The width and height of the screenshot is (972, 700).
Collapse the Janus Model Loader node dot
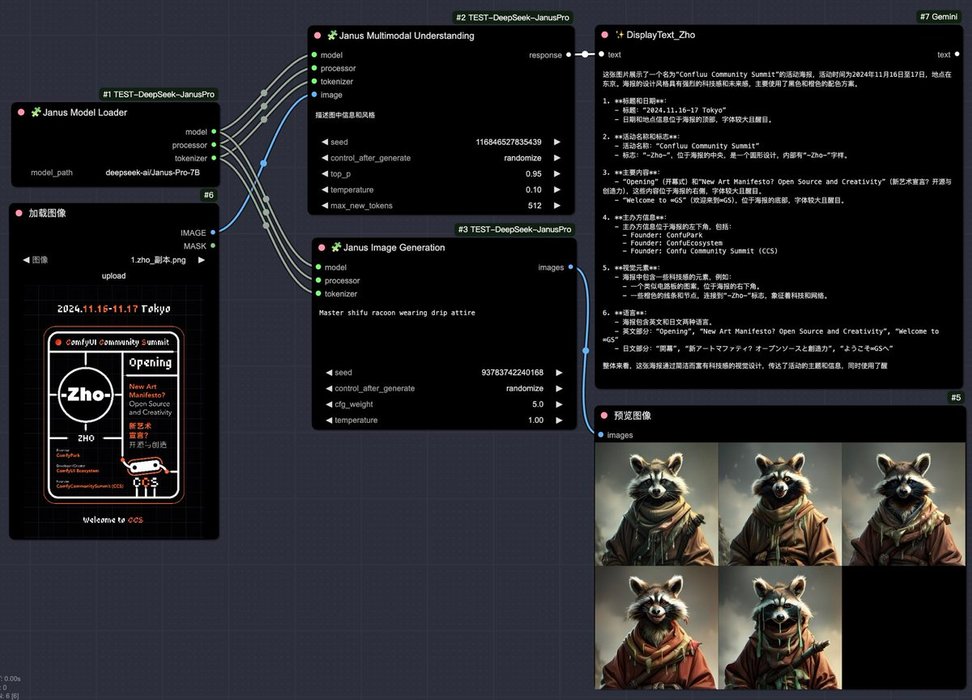(21, 113)
